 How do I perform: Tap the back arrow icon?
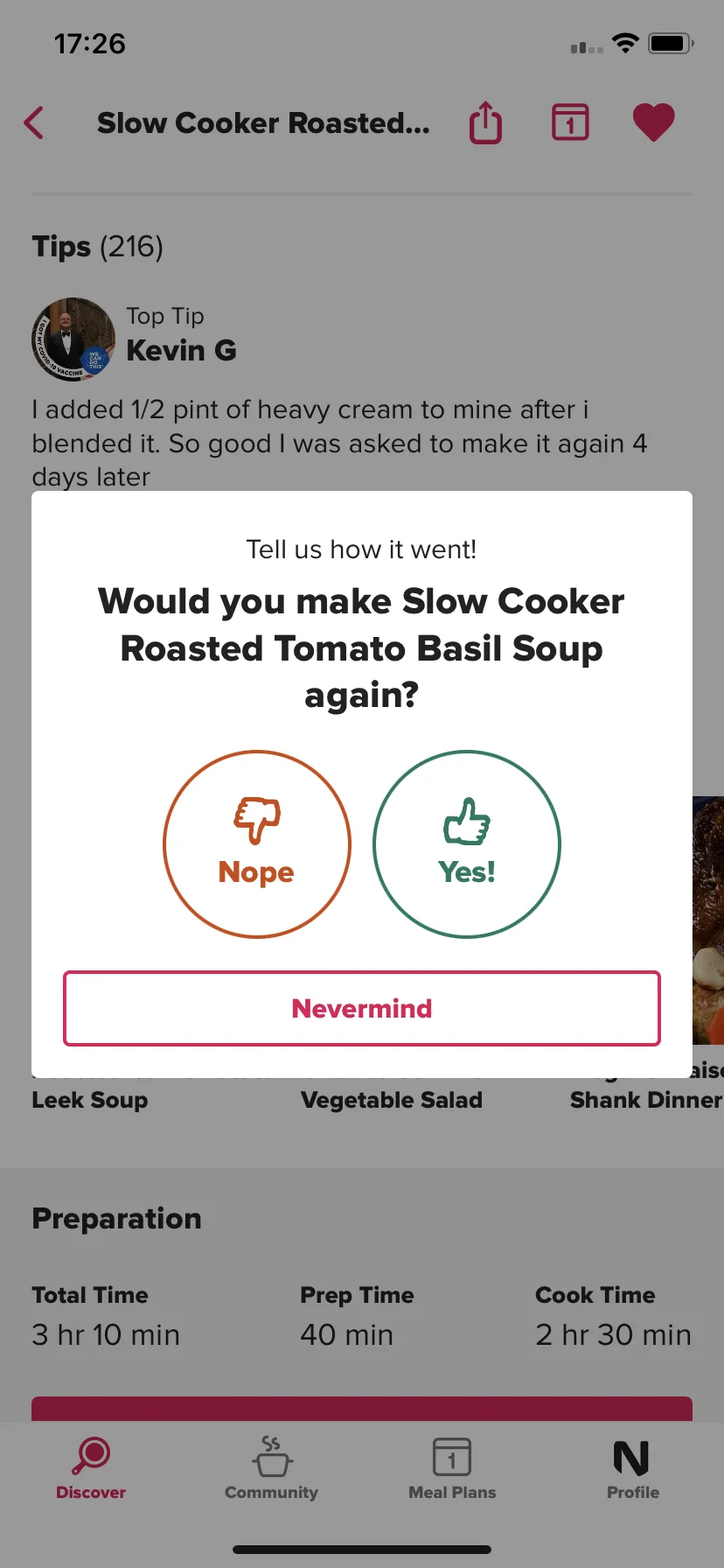[34, 122]
